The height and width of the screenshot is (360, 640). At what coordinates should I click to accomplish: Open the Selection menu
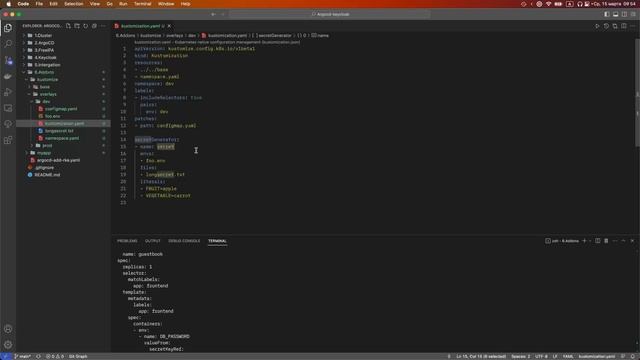(x=73, y=4)
